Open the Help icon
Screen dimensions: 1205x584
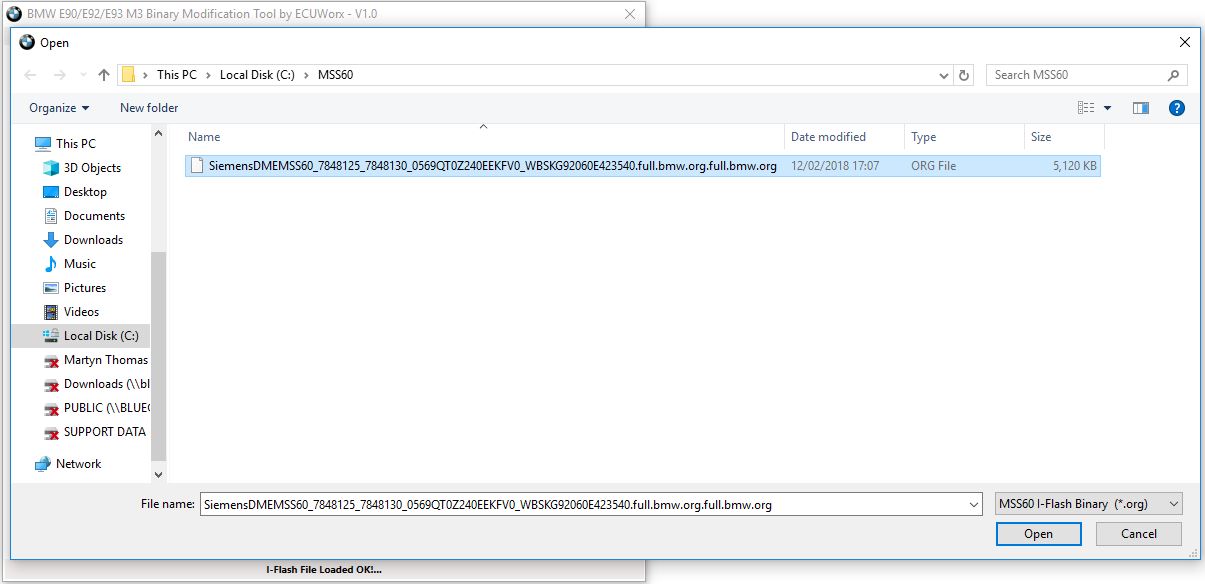point(1177,108)
